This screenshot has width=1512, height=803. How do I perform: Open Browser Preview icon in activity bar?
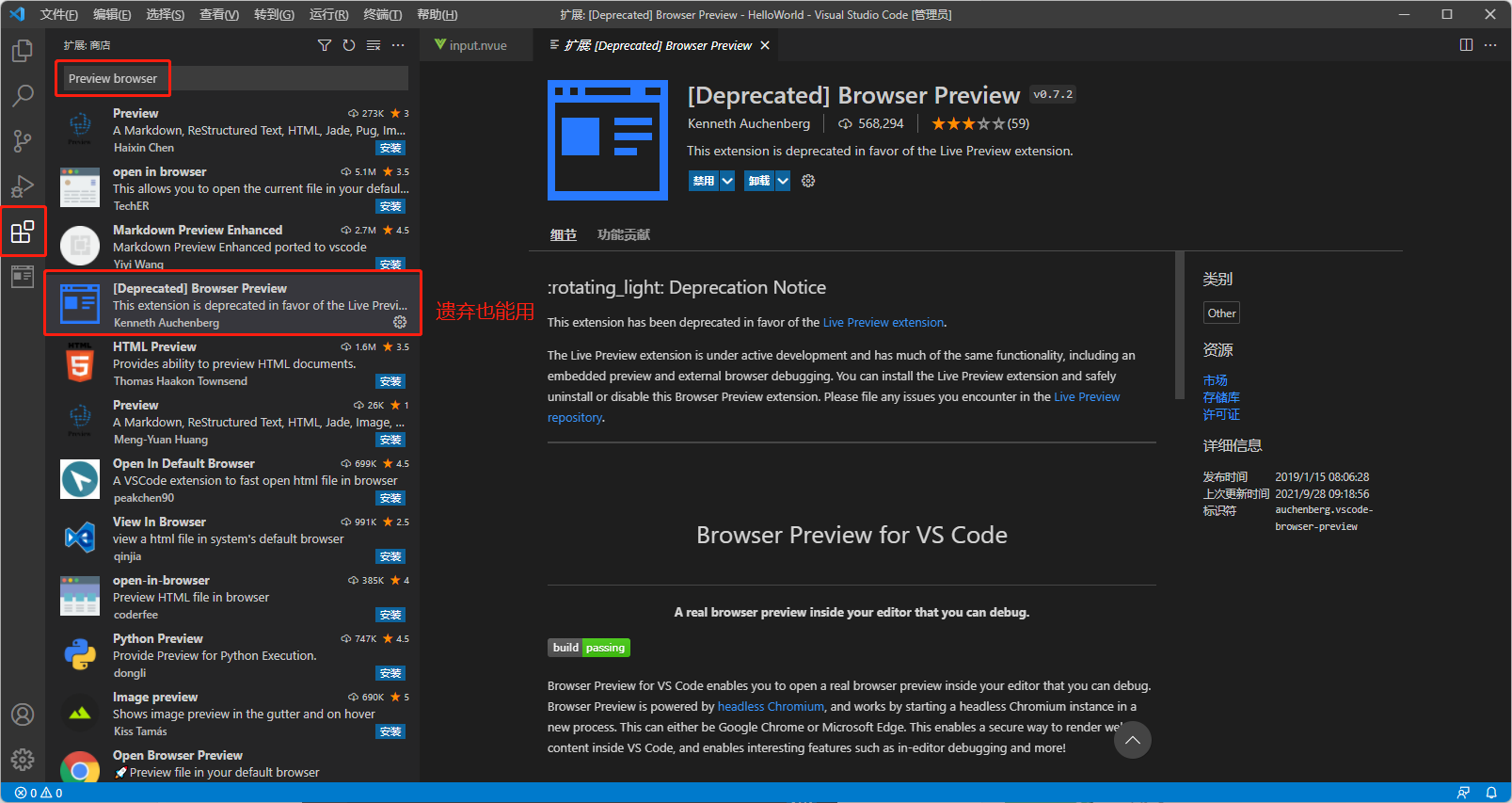click(23, 277)
